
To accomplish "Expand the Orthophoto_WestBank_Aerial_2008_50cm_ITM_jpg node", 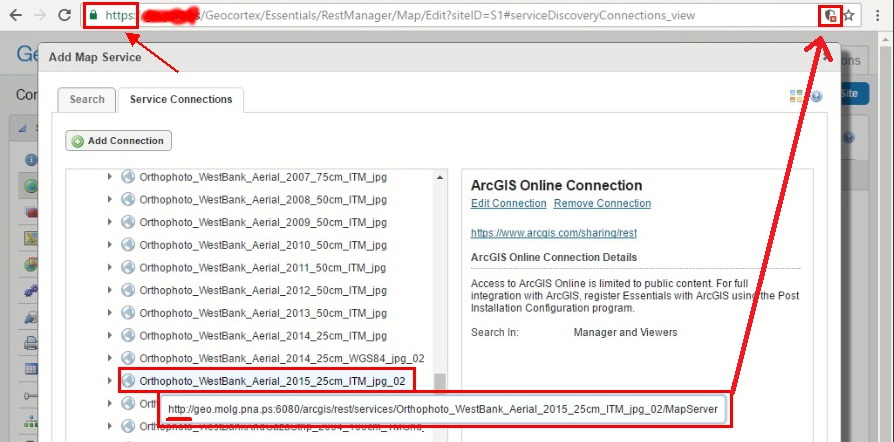I will (x=109, y=200).
